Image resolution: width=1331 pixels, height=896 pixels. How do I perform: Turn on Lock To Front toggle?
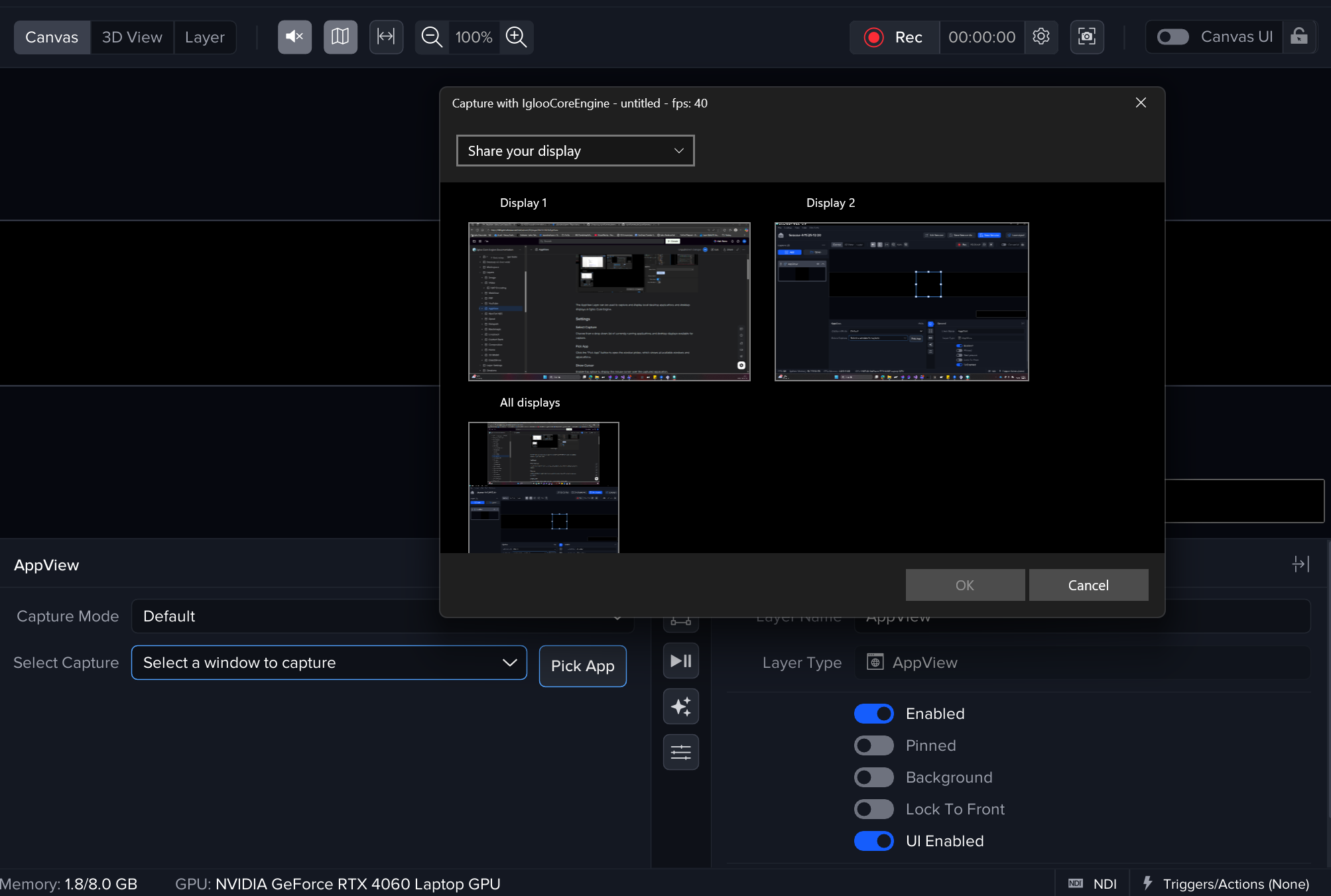point(873,809)
